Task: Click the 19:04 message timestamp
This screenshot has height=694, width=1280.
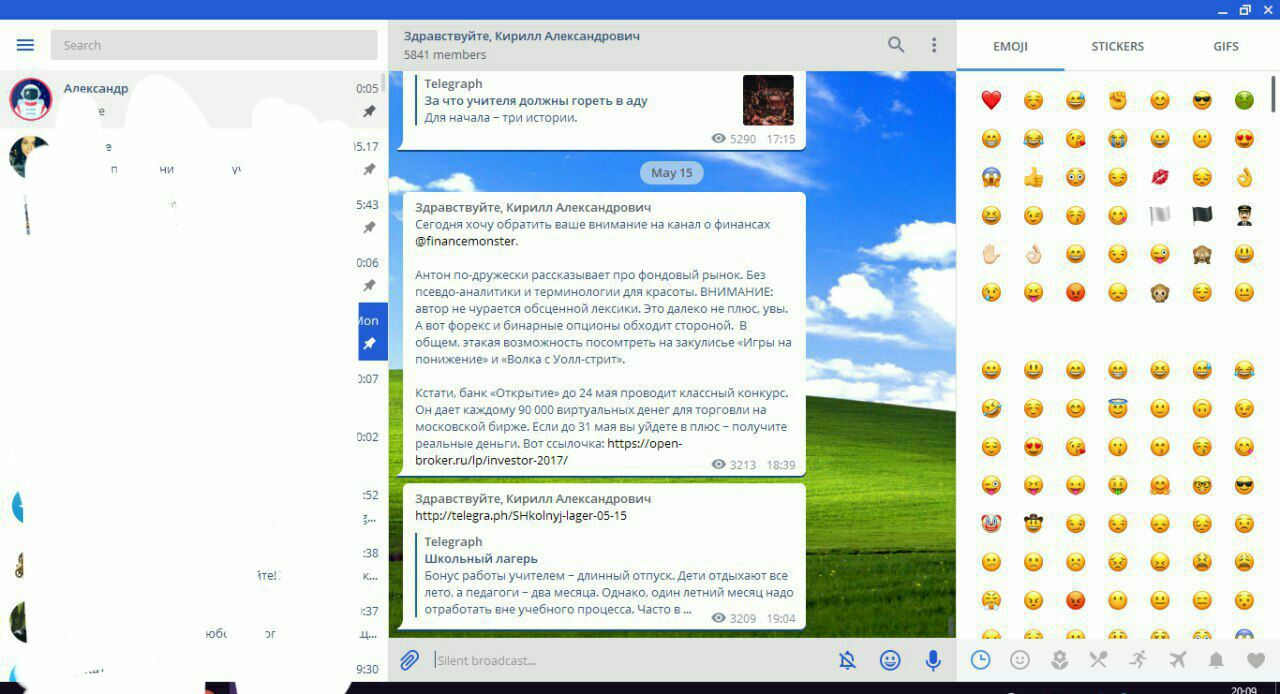Action: click(781, 618)
